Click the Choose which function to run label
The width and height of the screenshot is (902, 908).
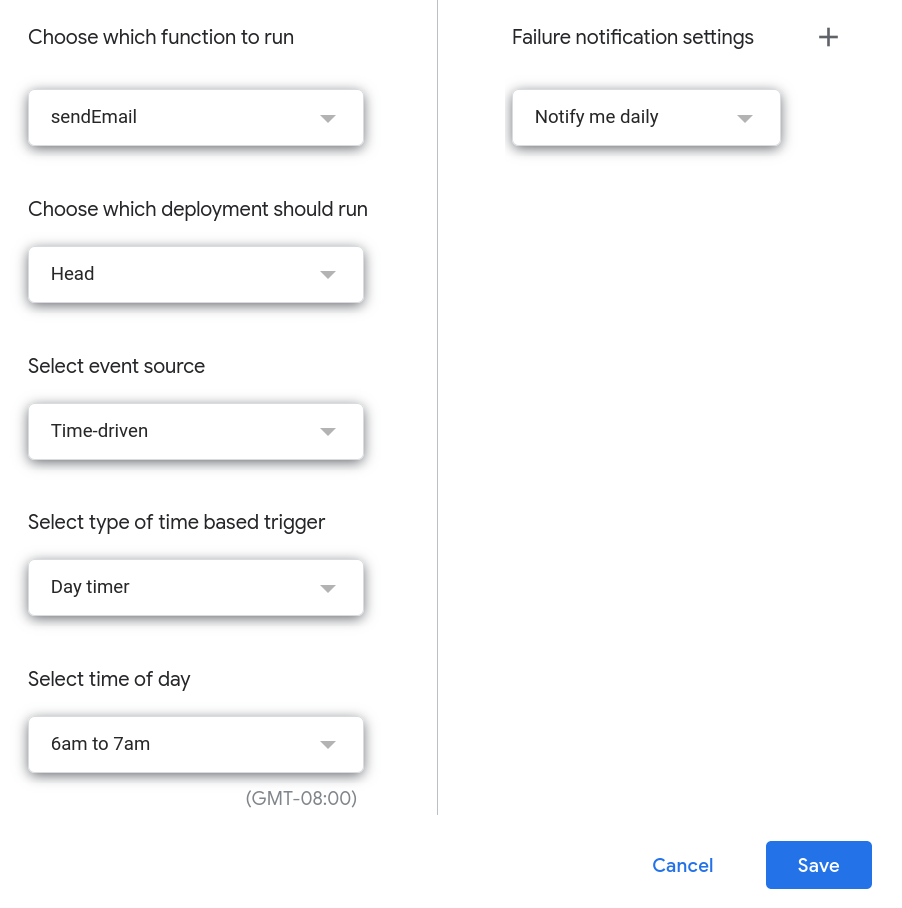[161, 37]
